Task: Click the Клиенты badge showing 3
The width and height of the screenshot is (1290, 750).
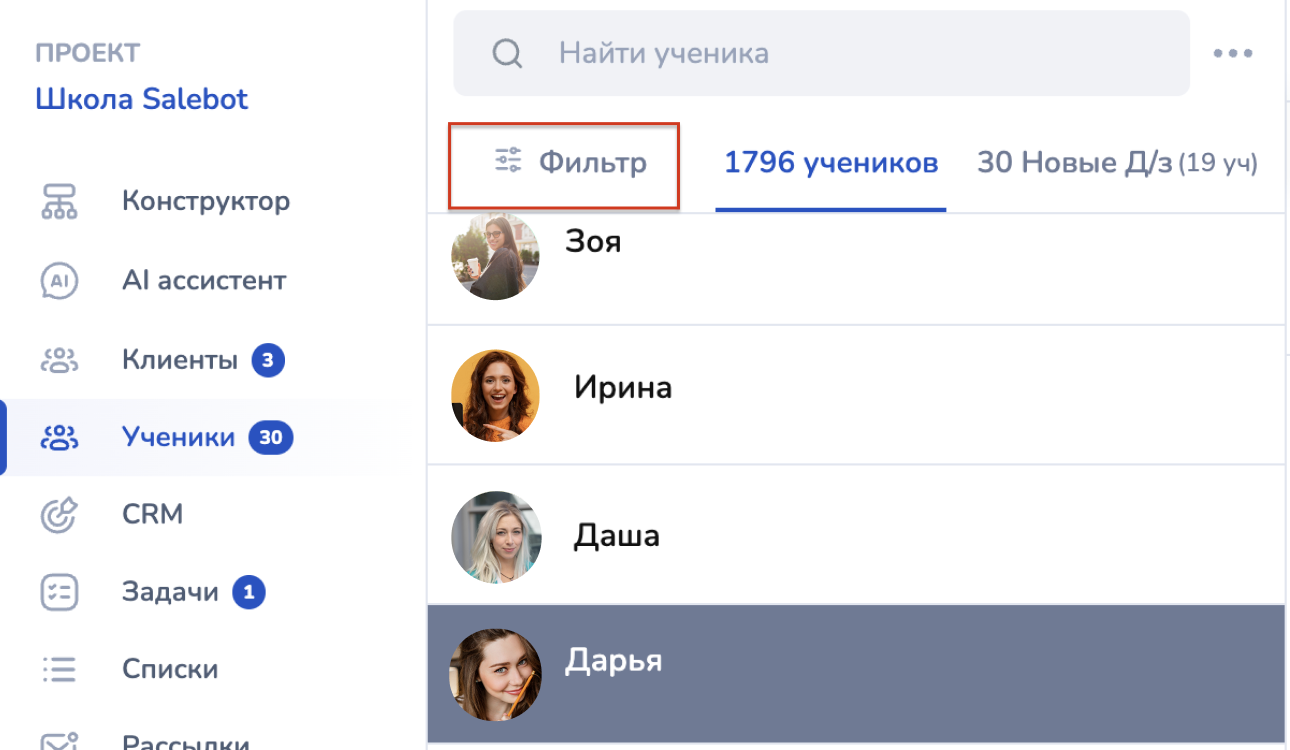Action: (268, 360)
